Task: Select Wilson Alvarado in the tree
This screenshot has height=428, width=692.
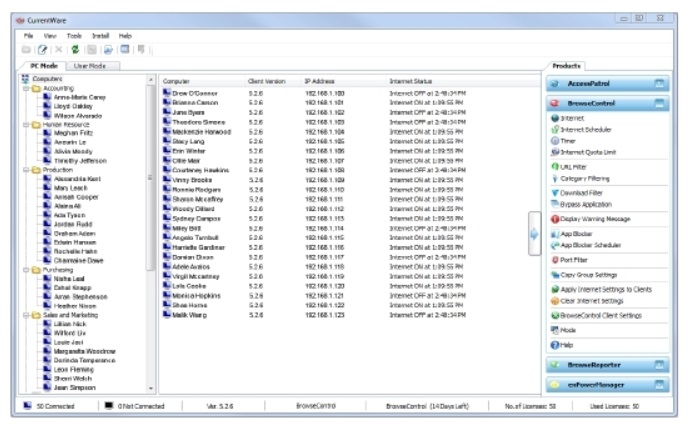Action: (x=78, y=116)
